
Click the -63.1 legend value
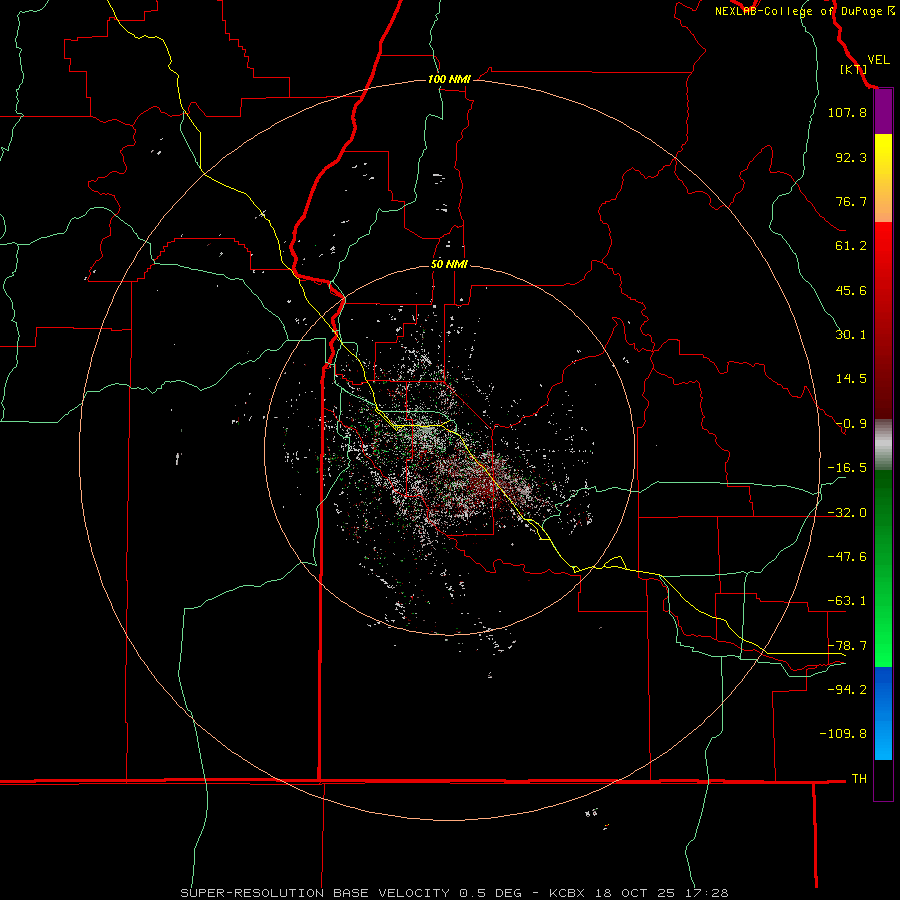point(847,601)
